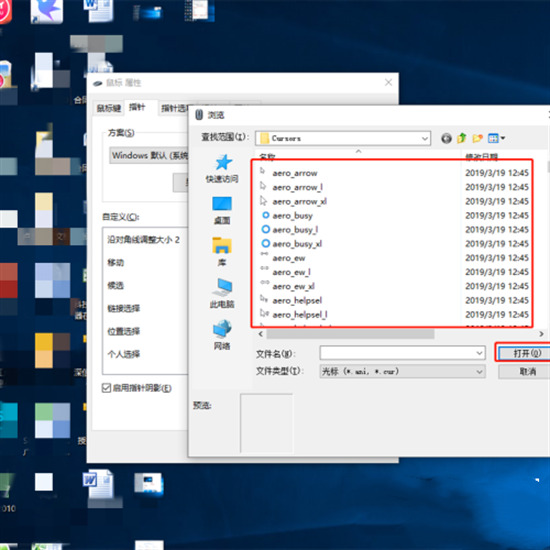The height and width of the screenshot is (550, 550).
Task: Open 网络 in the places bar
Action: pyautogui.click(x=222, y=335)
